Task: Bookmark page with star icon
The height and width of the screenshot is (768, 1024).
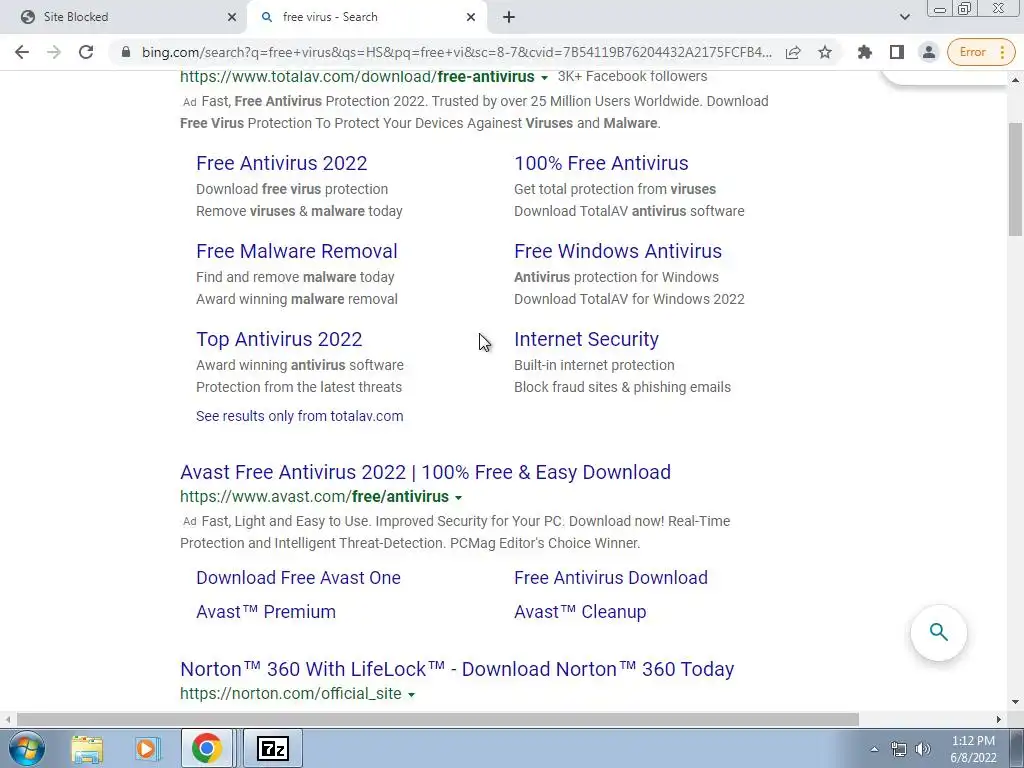Action: (825, 52)
